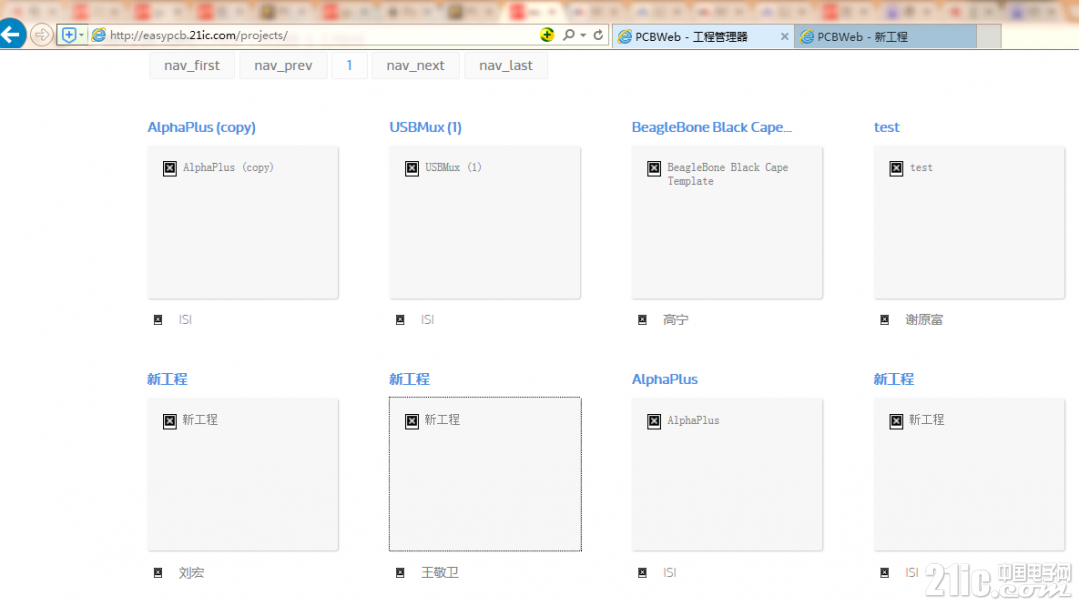
Task: Click ISI author under USBMux (1)
Action: coord(427,320)
